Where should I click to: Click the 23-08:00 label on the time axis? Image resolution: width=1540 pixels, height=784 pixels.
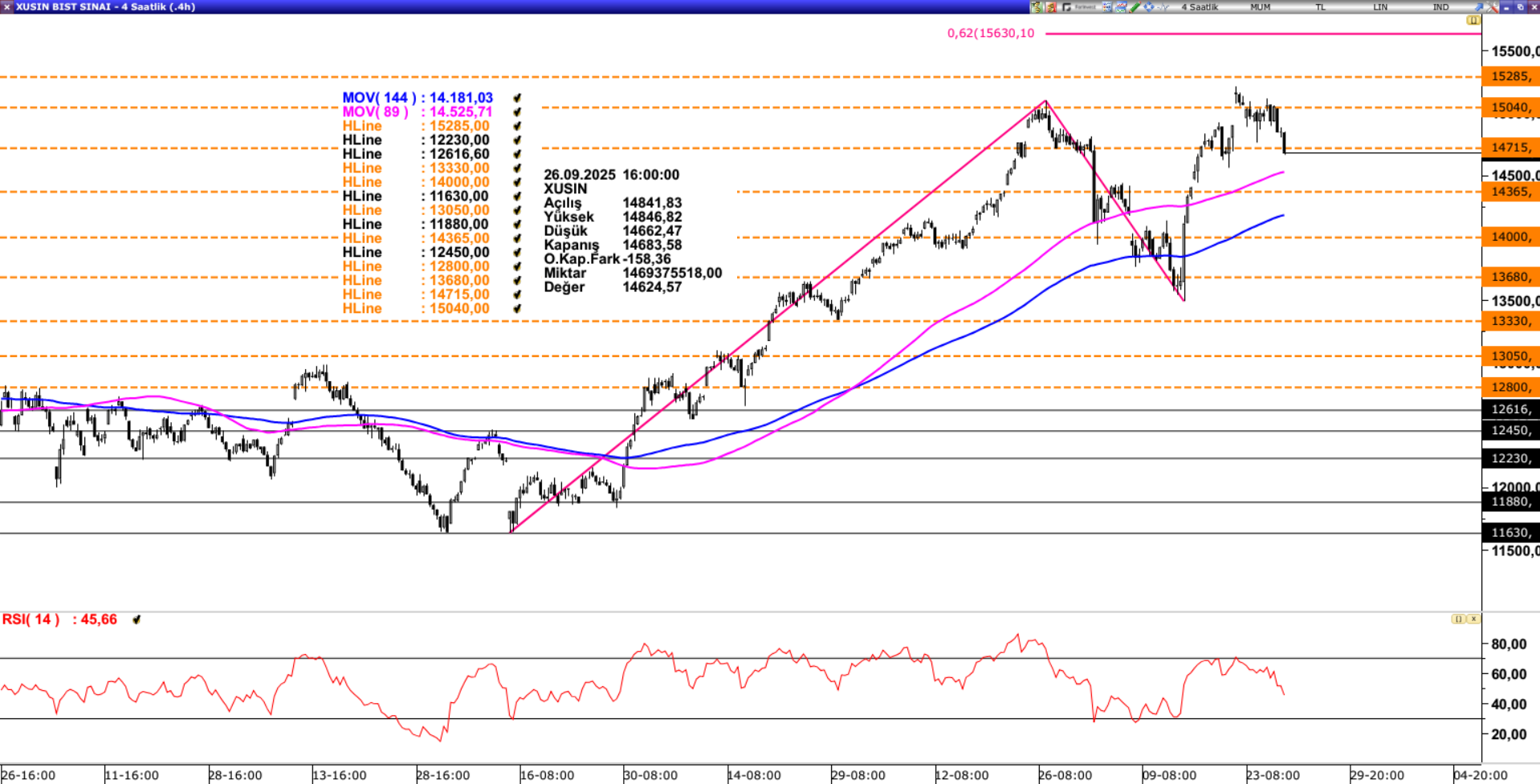1273,775
